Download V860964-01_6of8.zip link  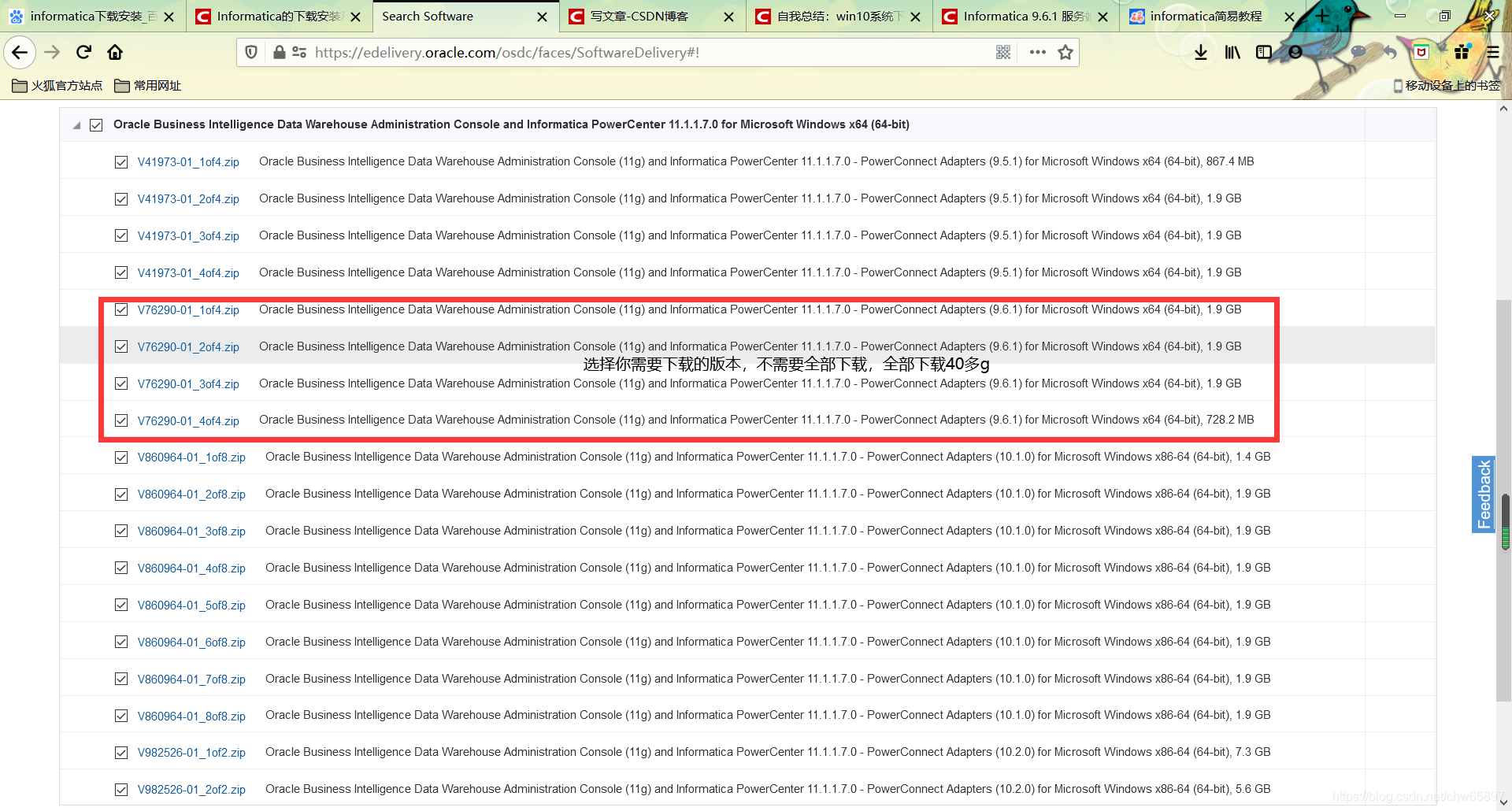coord(191,643)
